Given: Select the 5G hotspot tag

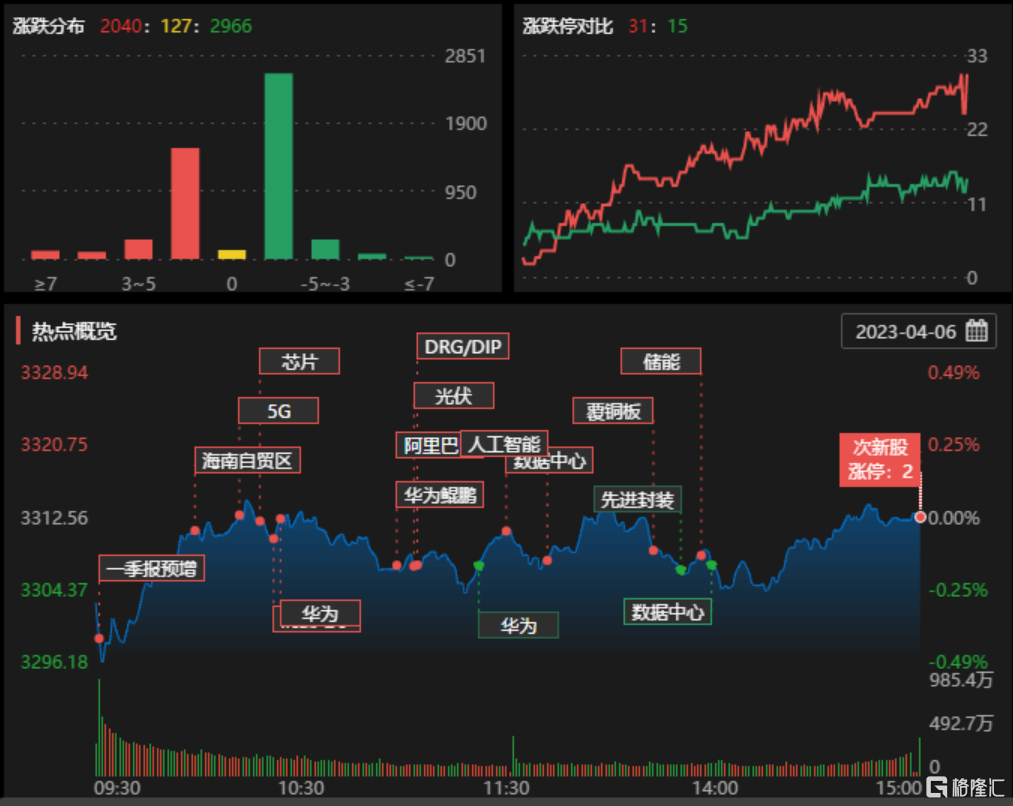Looking at the screenshot, I should point(278,411).
